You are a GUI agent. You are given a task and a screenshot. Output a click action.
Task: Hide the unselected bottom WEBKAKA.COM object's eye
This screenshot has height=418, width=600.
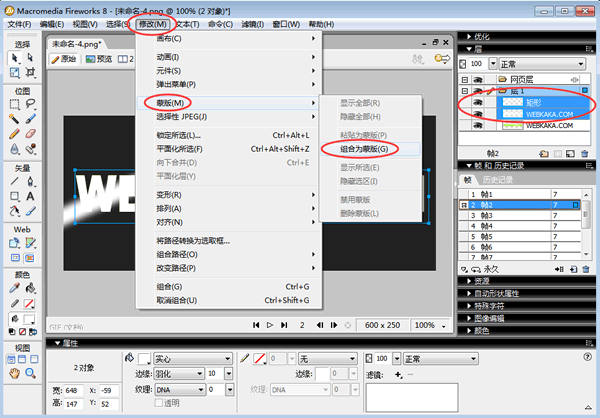[x=478, y=125]
